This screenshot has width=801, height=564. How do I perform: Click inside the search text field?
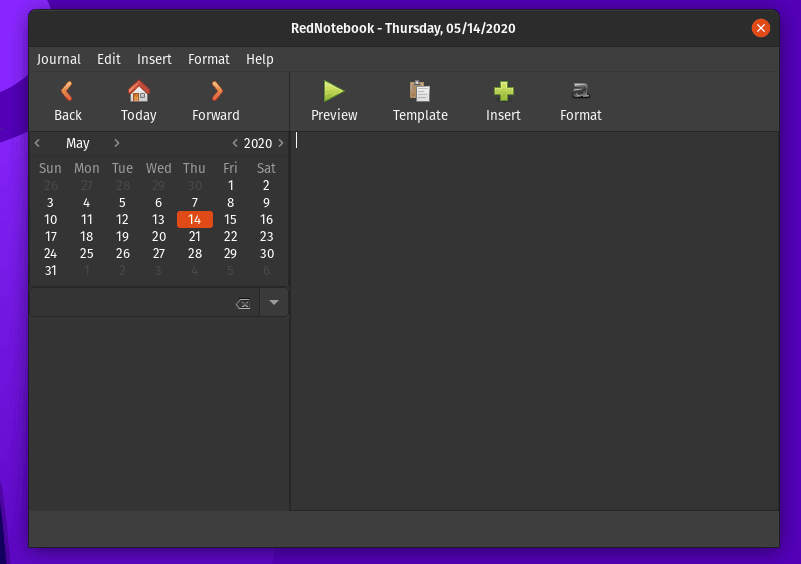point(130,303)
